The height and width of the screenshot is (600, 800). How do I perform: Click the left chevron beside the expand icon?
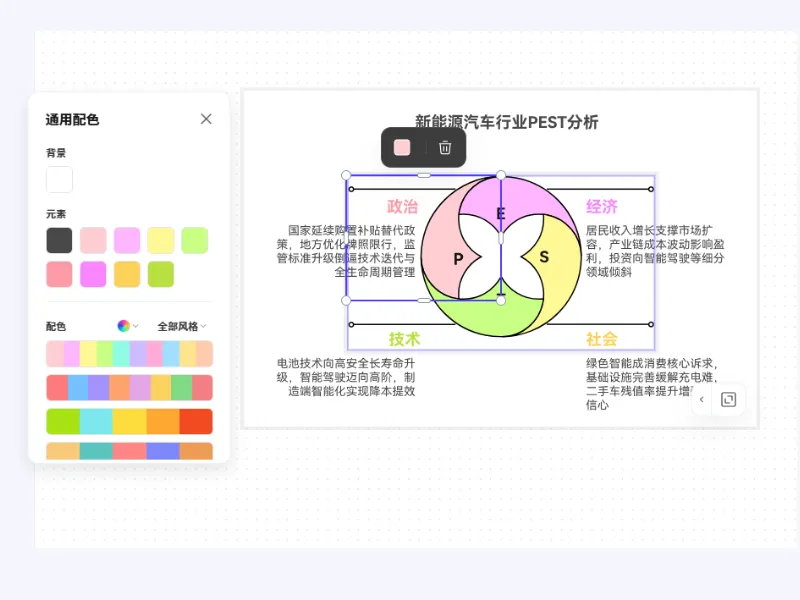tap(702, 400)
